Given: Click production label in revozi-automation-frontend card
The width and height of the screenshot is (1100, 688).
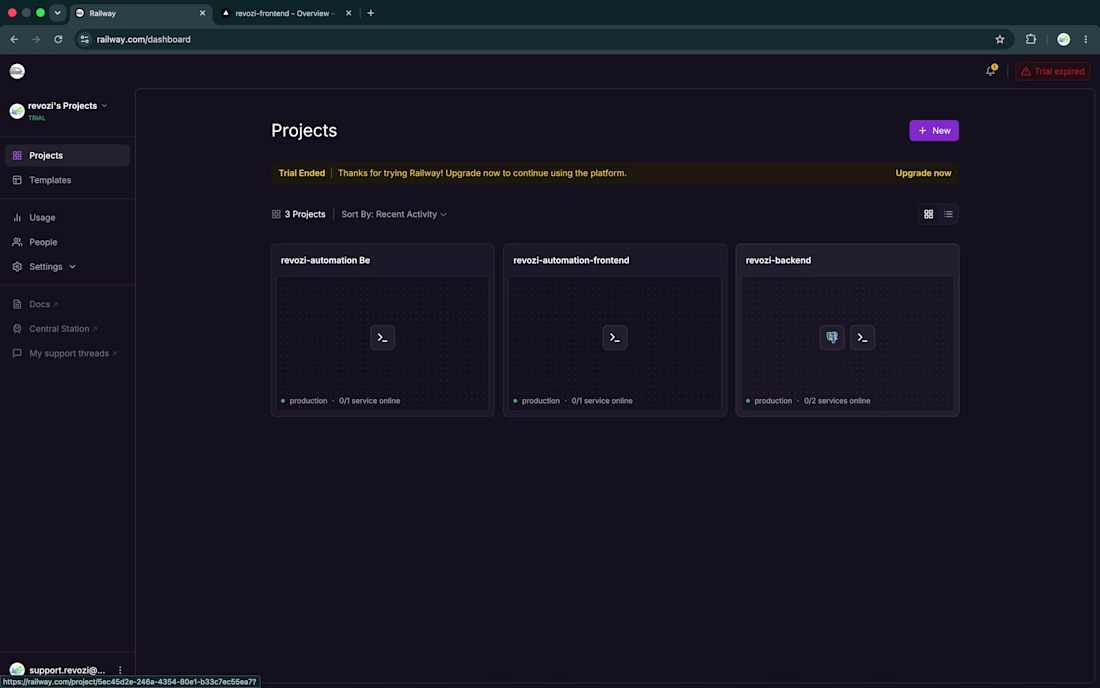Looking at the screenshot, I should [x=540, y=401].
